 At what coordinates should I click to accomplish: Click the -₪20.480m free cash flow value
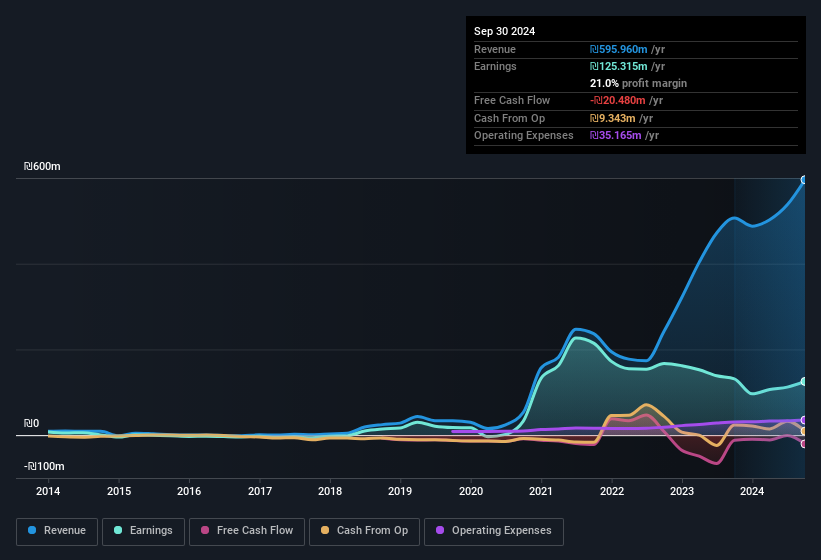pyautogui.click(x=617, y=100)
